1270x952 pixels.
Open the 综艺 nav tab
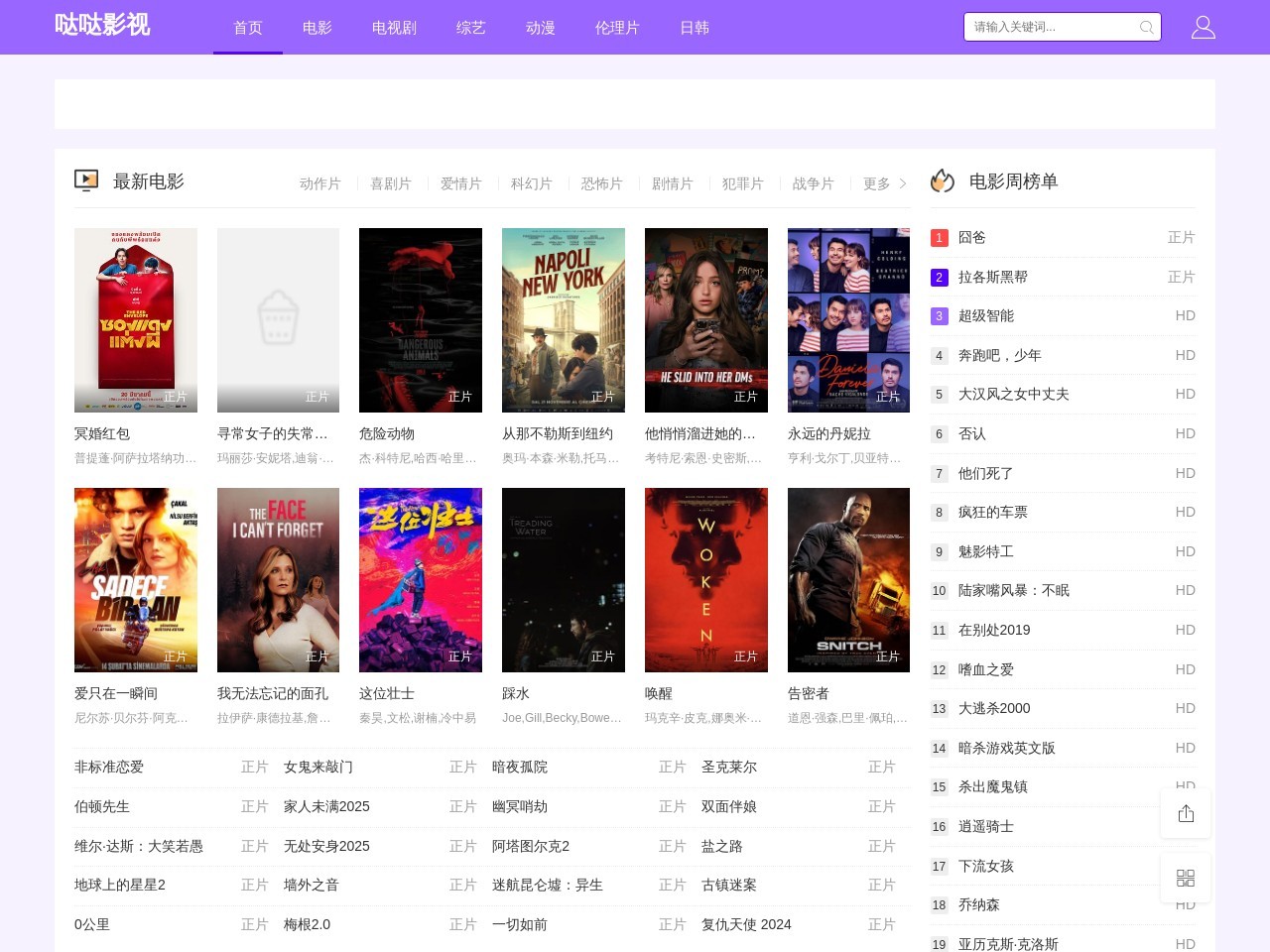click(x=471, y=28)
